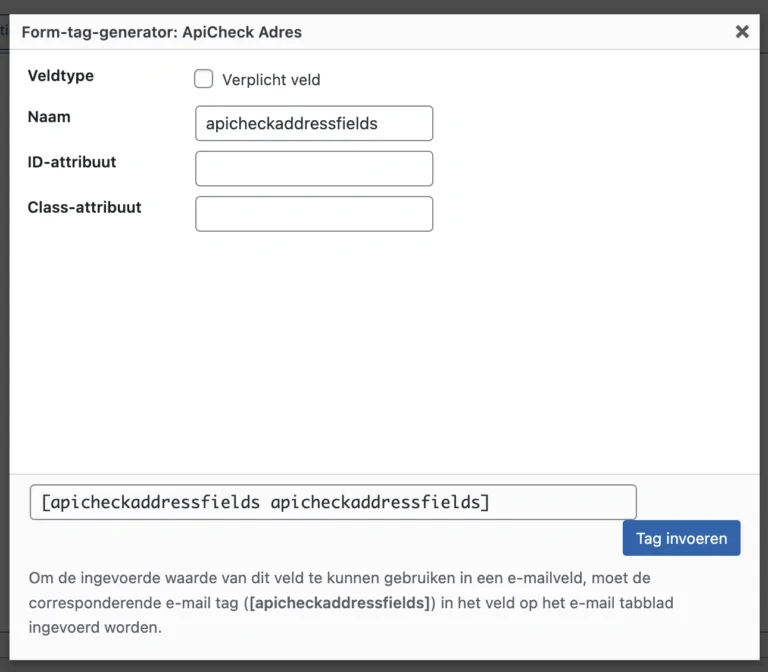Close the Form-tag-generator dialog with the X
The height and width of the screenshot is (672, 768).
(742, 32)
